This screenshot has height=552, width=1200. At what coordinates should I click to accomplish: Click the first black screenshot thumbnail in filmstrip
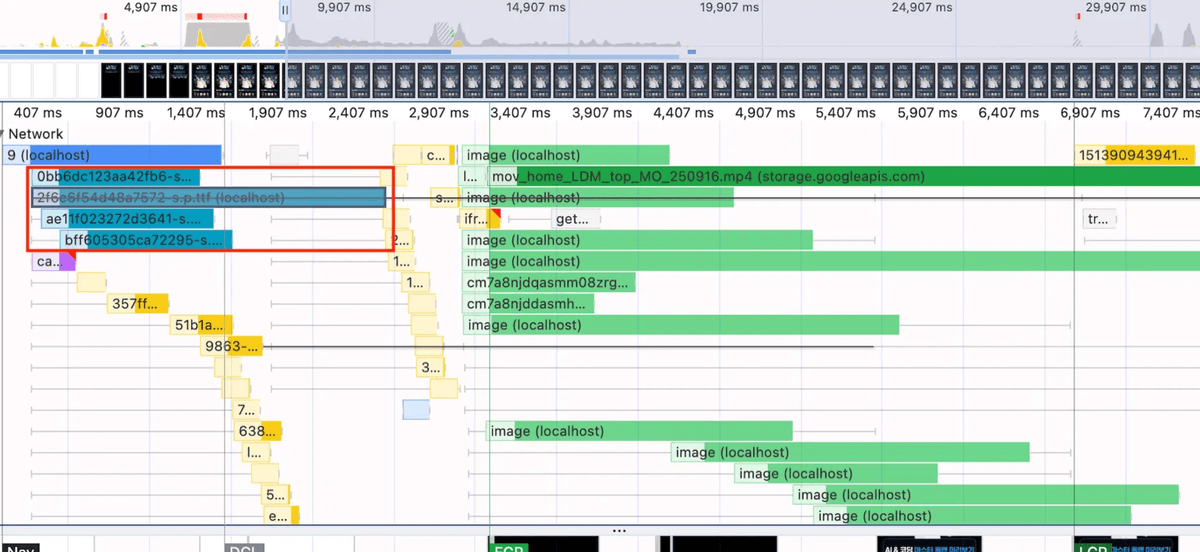[111, 80]
